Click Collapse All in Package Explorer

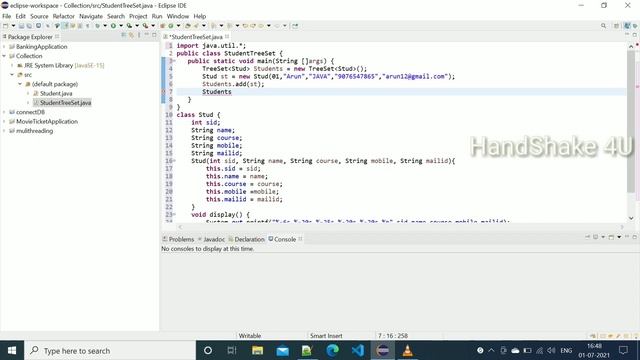pos(123,36)
